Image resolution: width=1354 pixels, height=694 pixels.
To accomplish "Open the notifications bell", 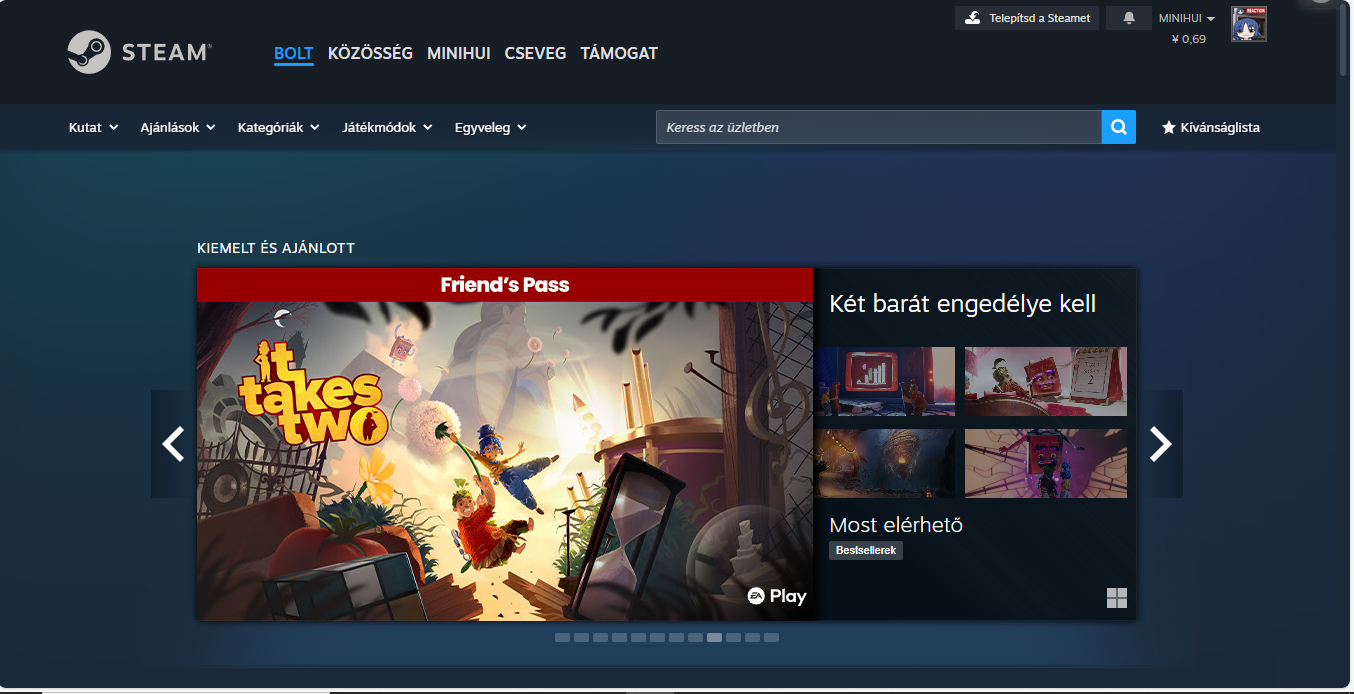I will pos(1129,18).
